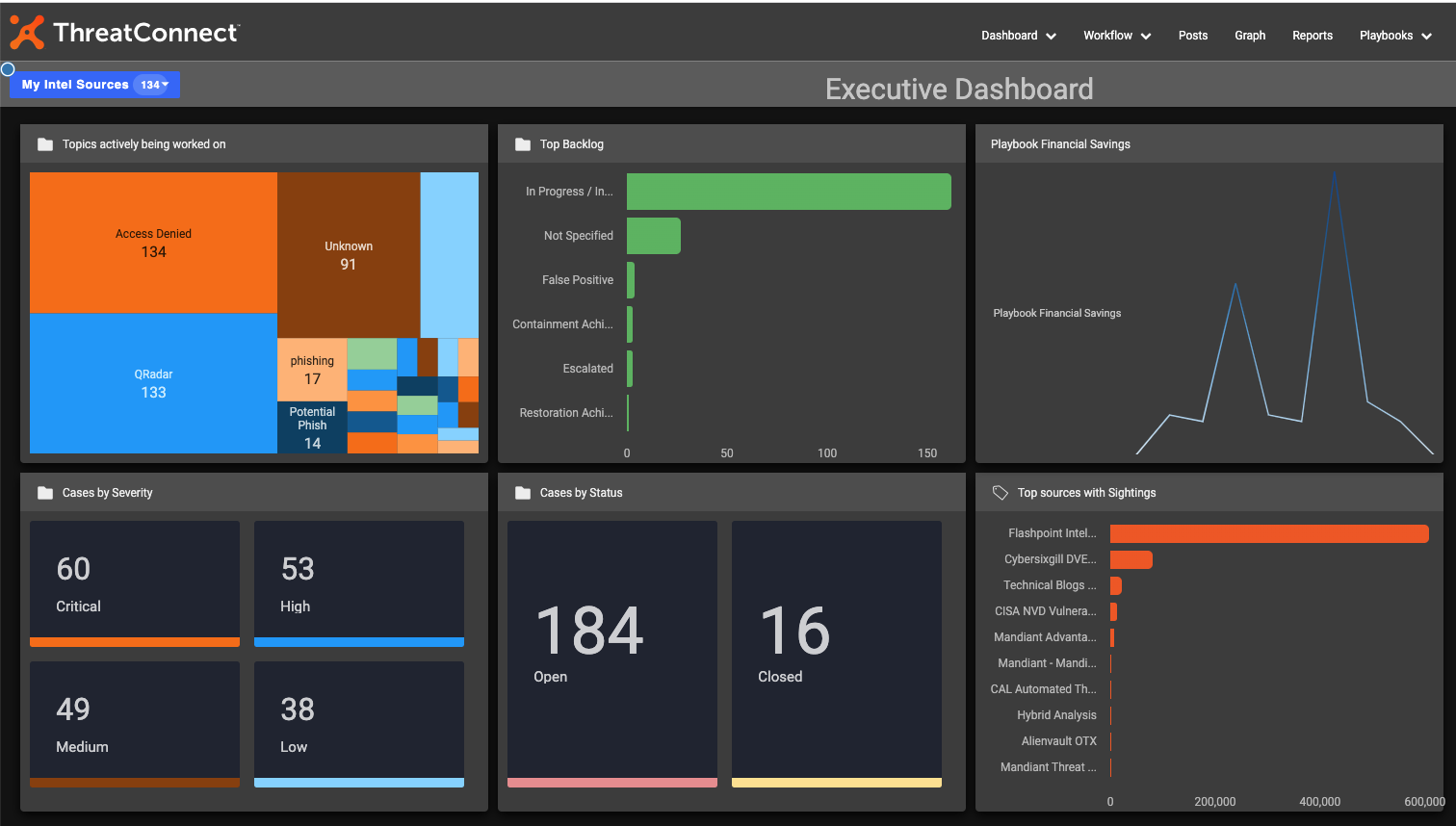Click tag icon beside Top sources with Sightings
This screenshot has height=826, width=1456.
[x=1000, y=493]
